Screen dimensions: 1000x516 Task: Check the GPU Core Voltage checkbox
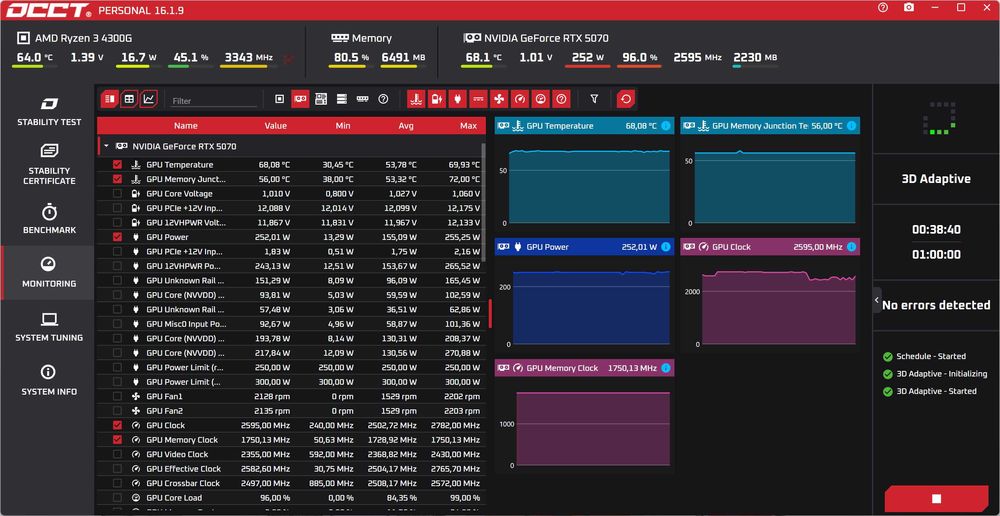(117, 193)
